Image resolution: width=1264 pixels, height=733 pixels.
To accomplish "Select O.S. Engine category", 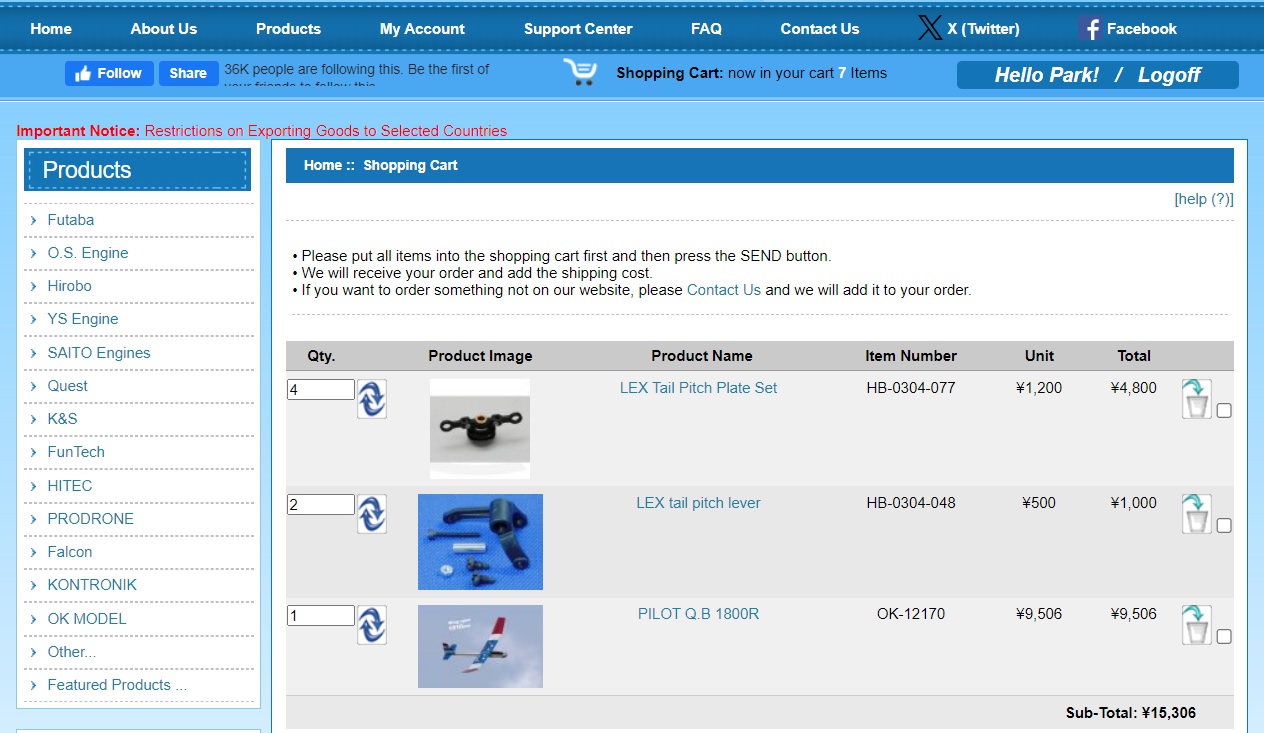I will (88, 253).
